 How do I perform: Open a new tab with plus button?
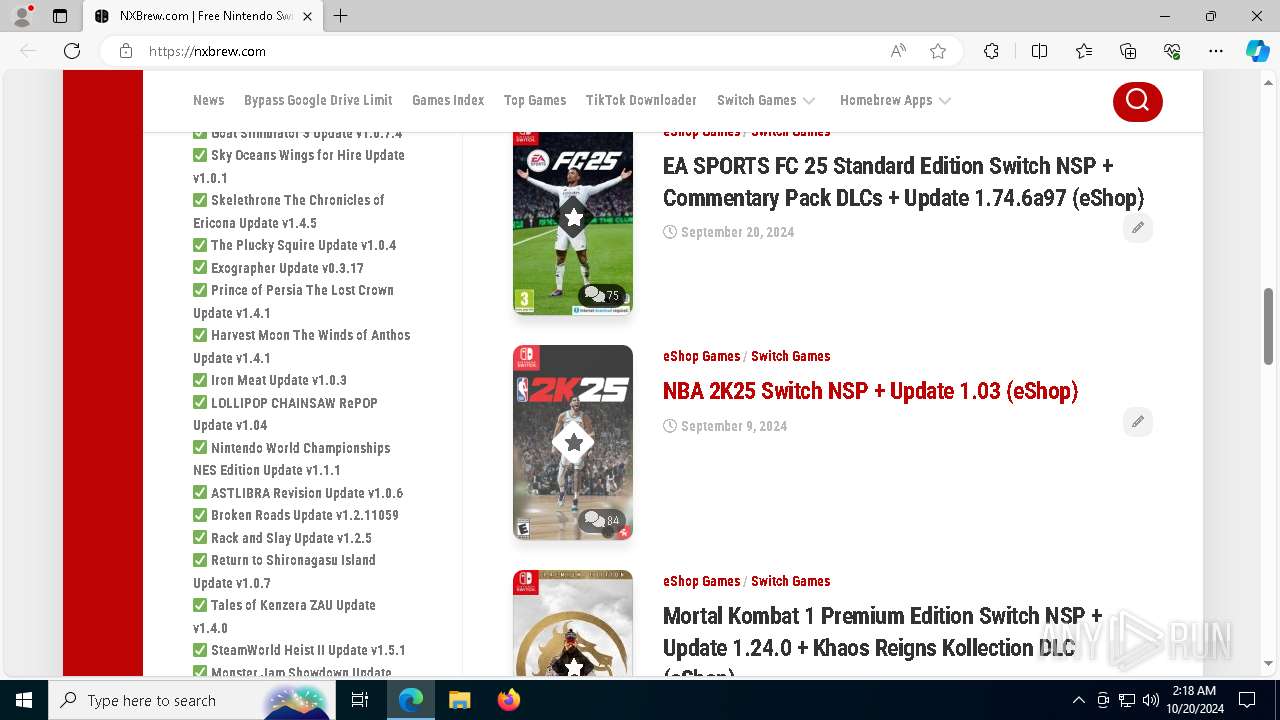coord(341,16)
